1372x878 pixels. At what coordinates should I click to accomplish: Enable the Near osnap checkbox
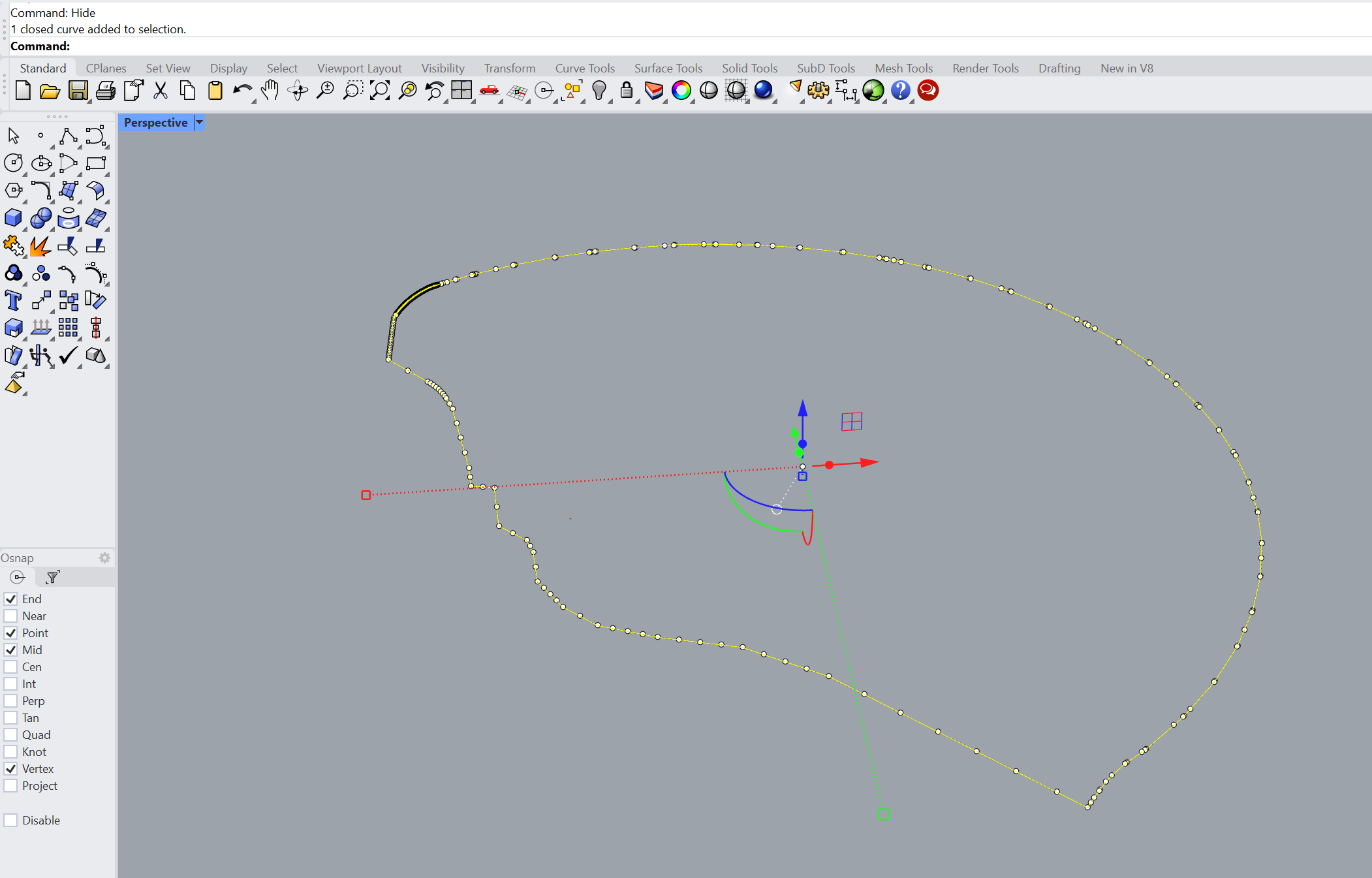10,616
